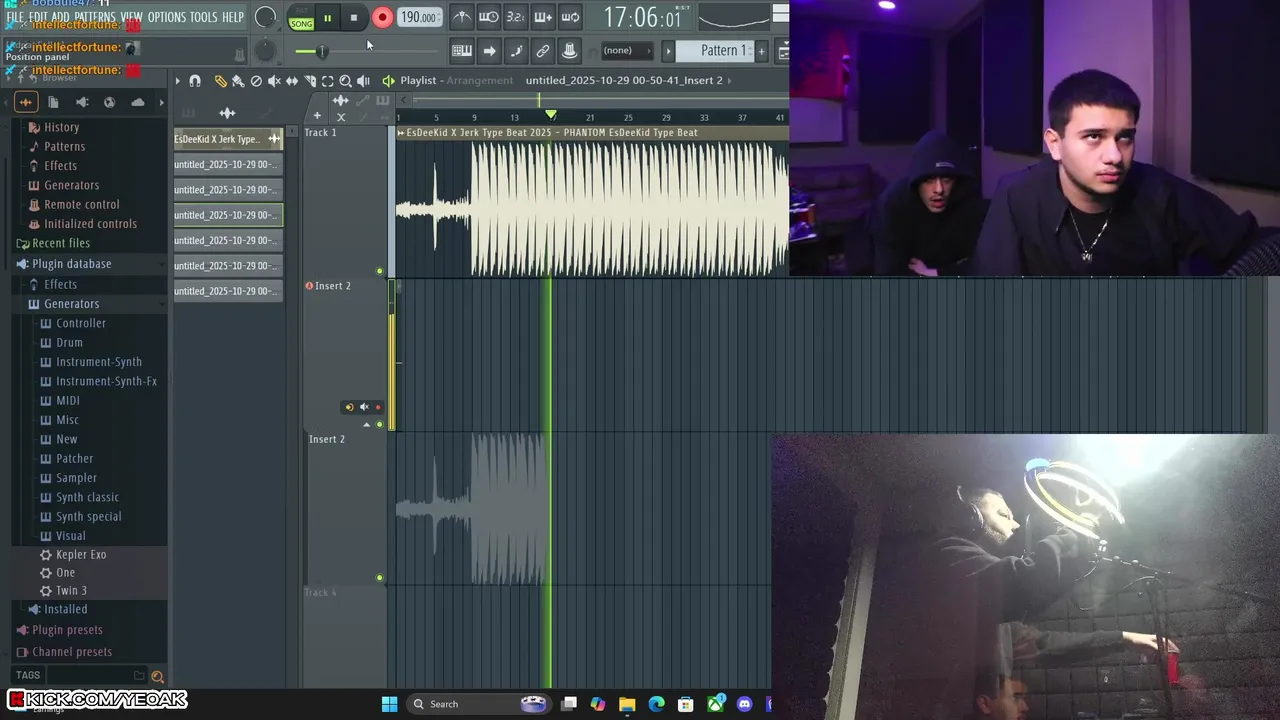Open Windows Start menu
Image resolution: width=1280 pixels, height=720 pixels.
[x=389, y=704]
